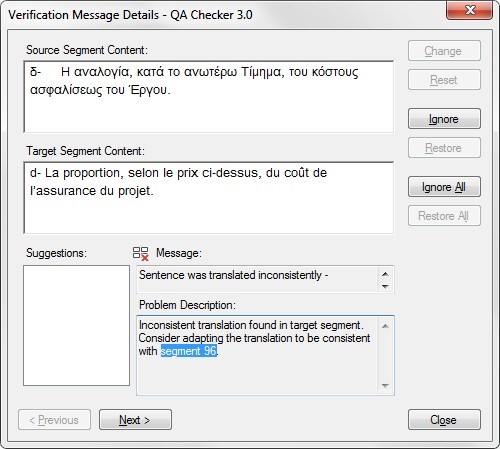Screen dimensions: 500x449
Task: Click the red X window close button
Action: click(469, 10)
